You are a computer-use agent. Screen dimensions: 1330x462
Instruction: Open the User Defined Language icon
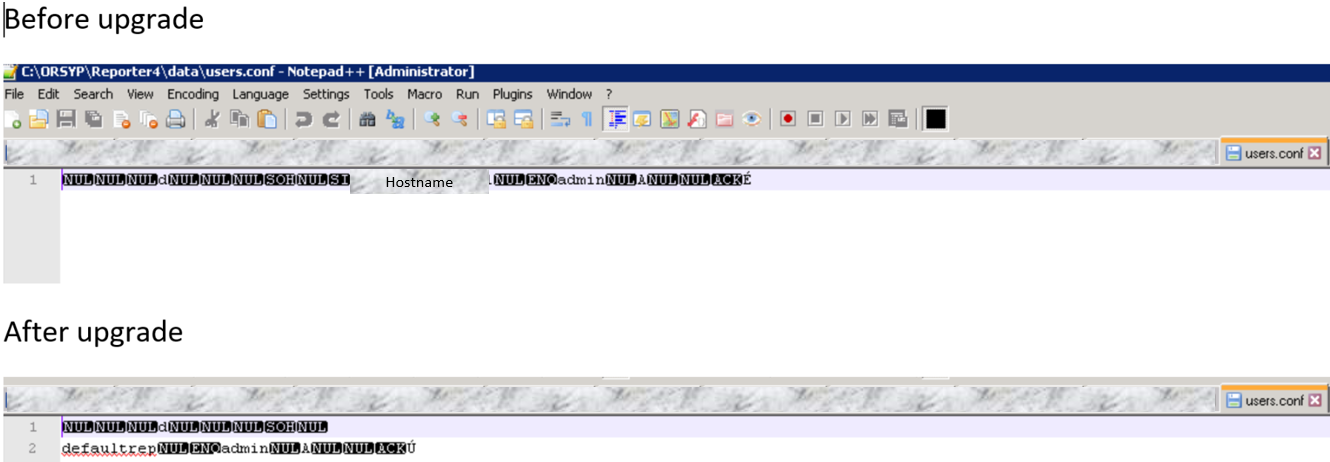click(642, 120)
